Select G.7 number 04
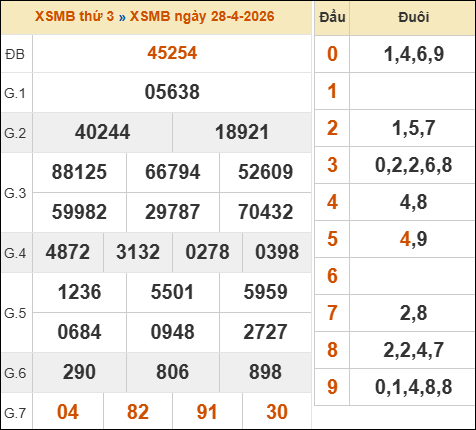Viewport: 476px width, 430px height. [68, 412]
